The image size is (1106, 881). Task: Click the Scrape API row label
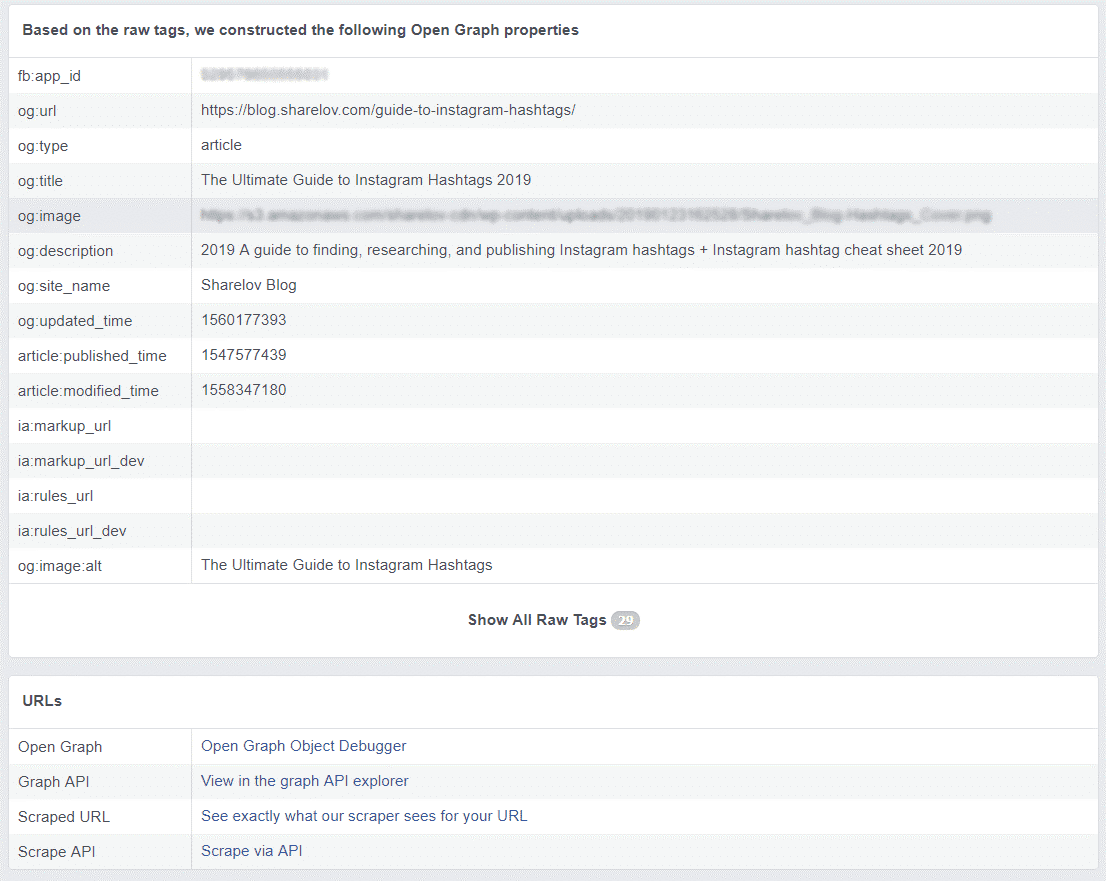click(x=56, y=851)
